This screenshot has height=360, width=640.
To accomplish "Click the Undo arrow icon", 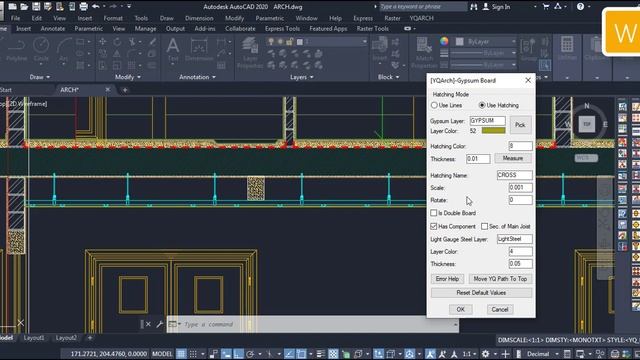I will coord(96,6).
